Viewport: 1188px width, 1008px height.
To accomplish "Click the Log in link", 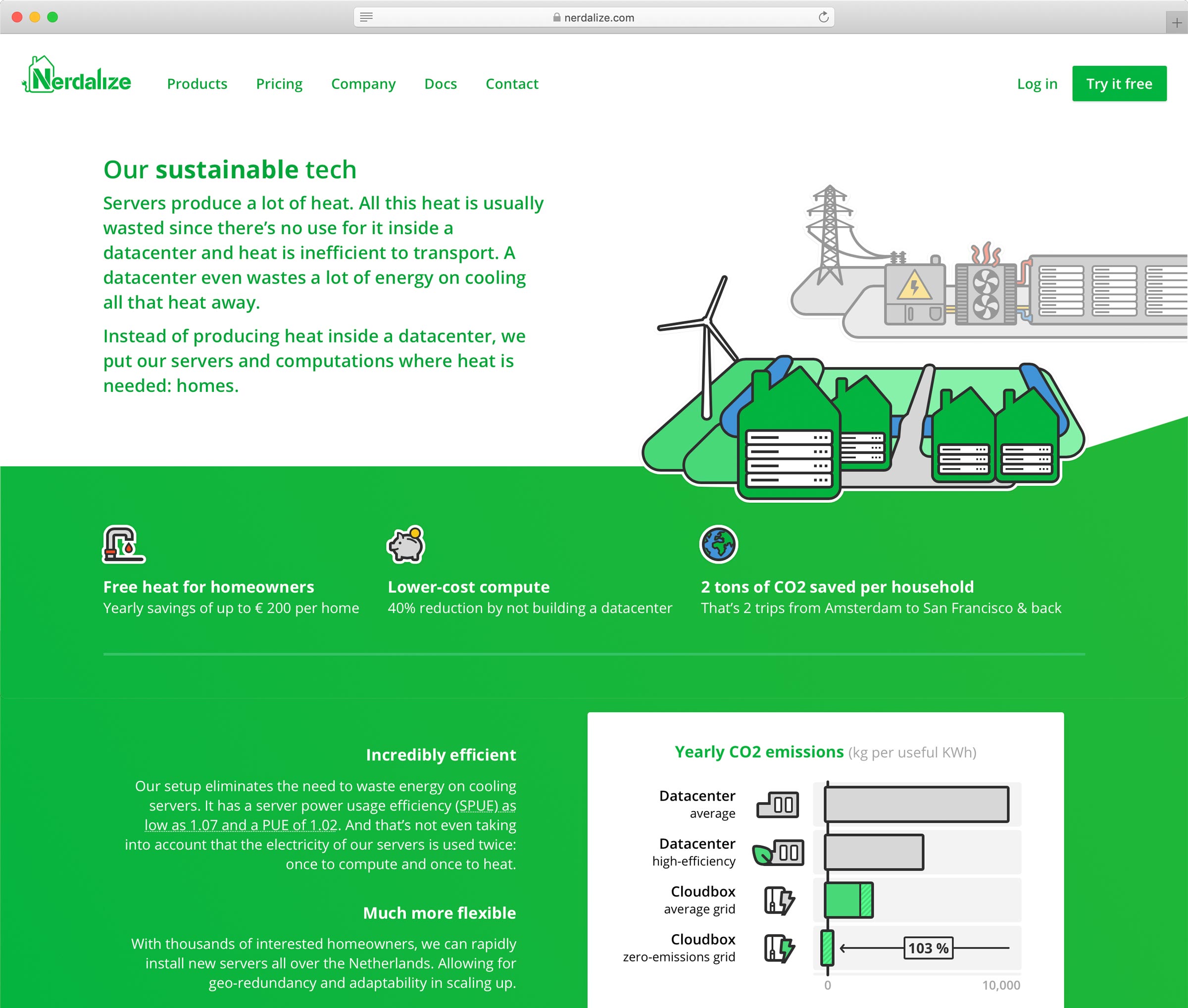I will coord(1037,84).
